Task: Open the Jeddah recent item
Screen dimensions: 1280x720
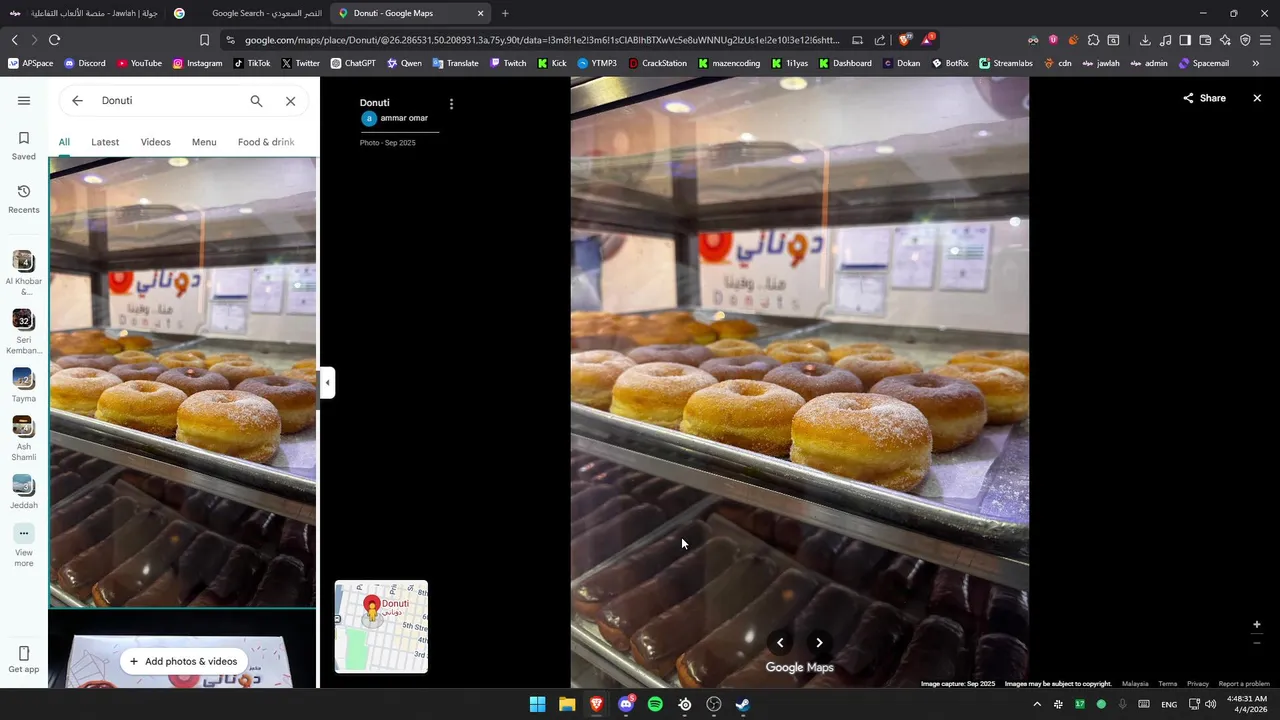Action: pyautogui.click(x=24, y=492)
